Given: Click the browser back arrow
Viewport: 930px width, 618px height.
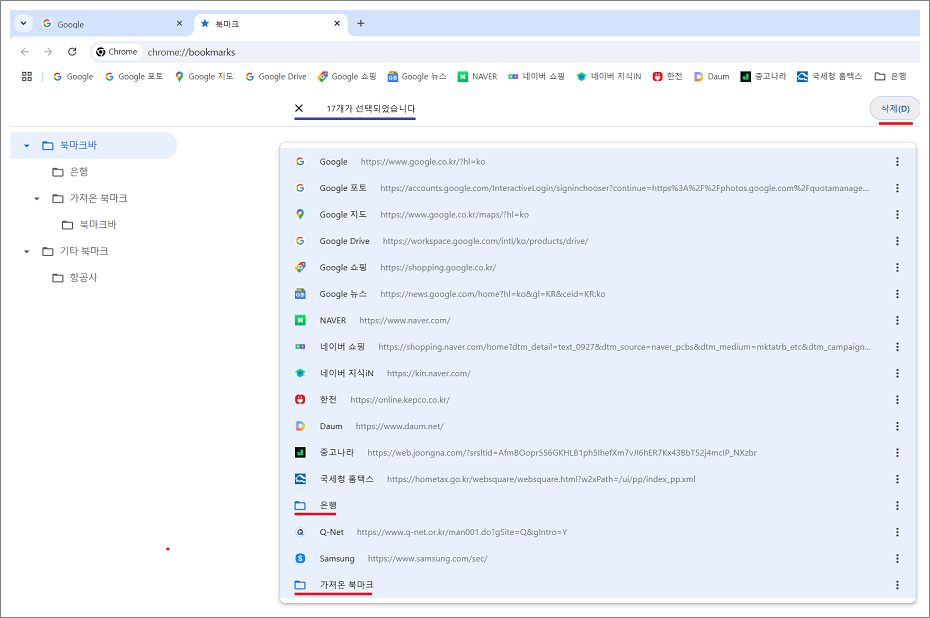Looking at the screenshot, I should (25, 52).
